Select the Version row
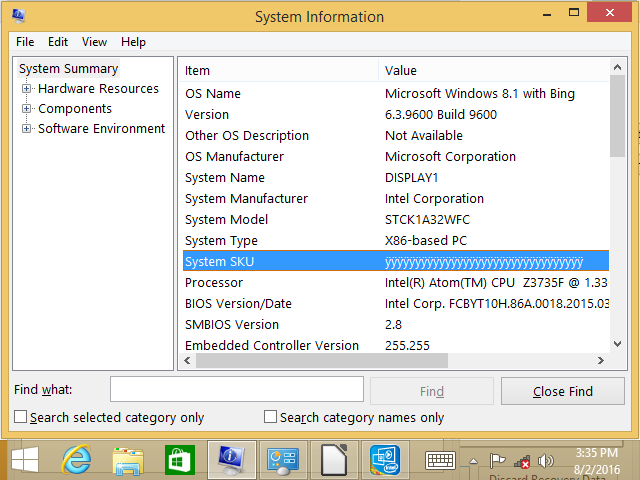Viewport: 640px width, 480px height. 396,115
